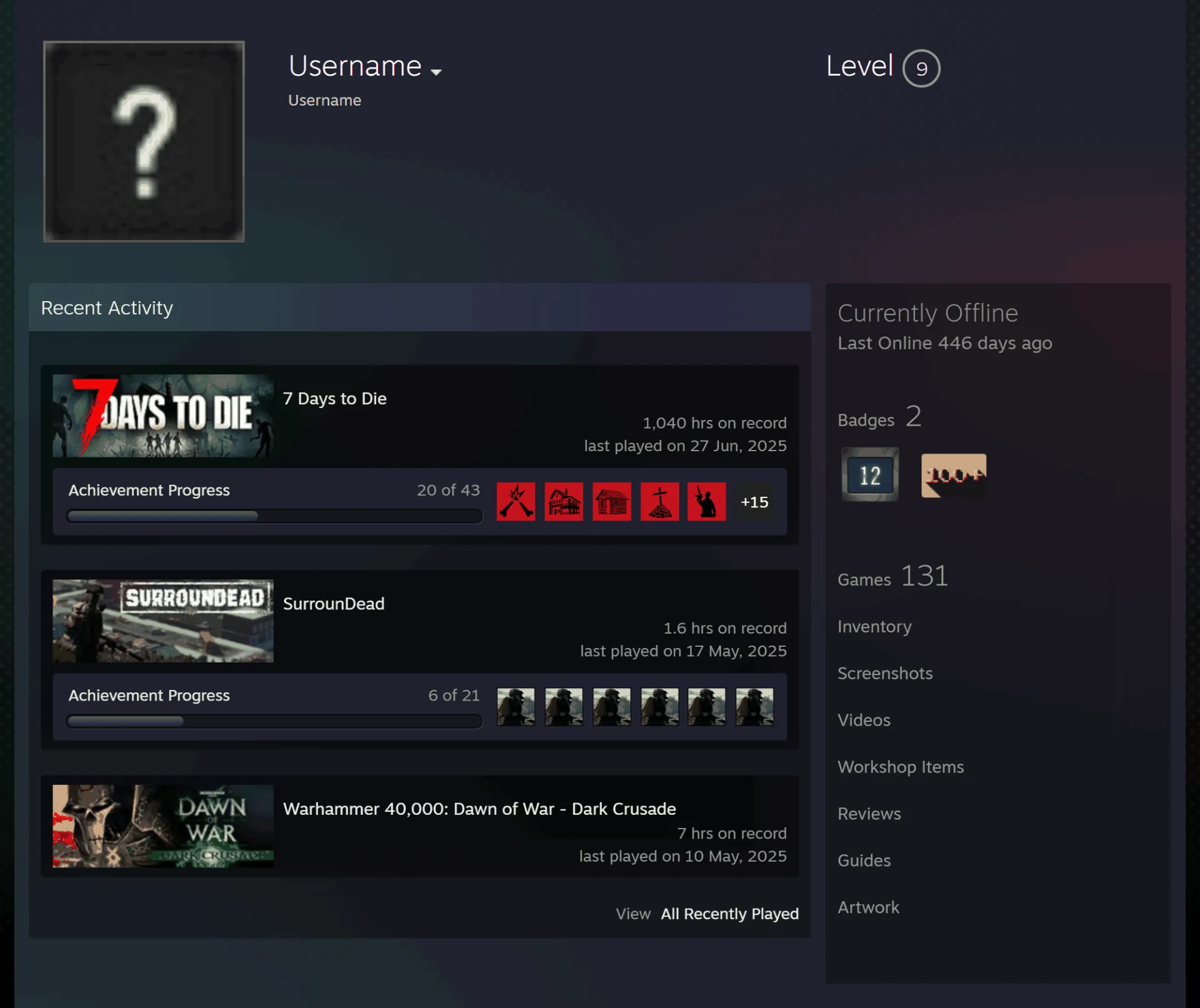View the red two-story house achievement icon
The image size is (1200, 1008).
[x=564, y=501]
